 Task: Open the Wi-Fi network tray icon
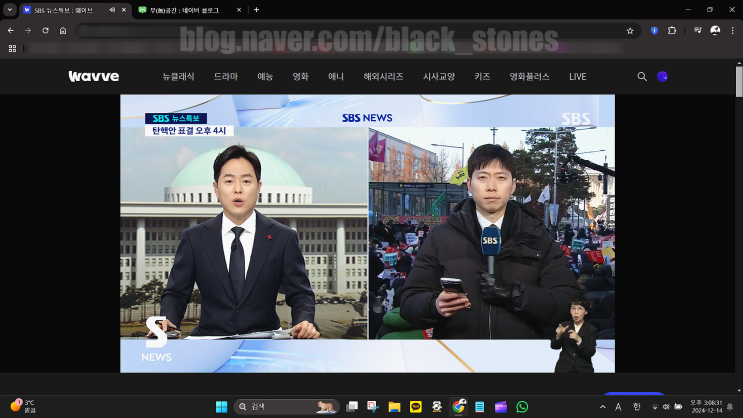[x=655, y=407]
